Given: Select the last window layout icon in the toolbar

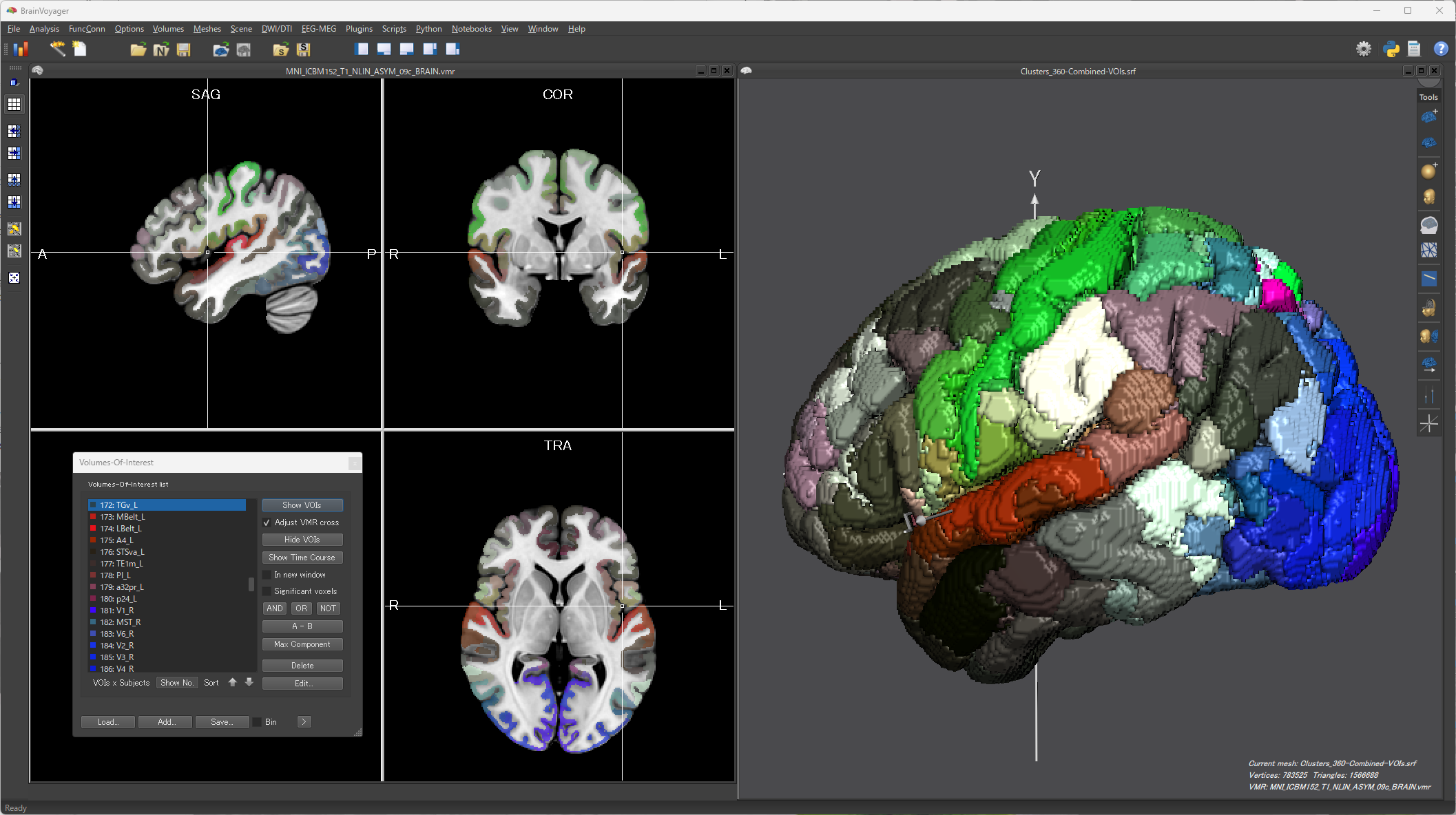Looking at the screenshot, I should [453, 49].
